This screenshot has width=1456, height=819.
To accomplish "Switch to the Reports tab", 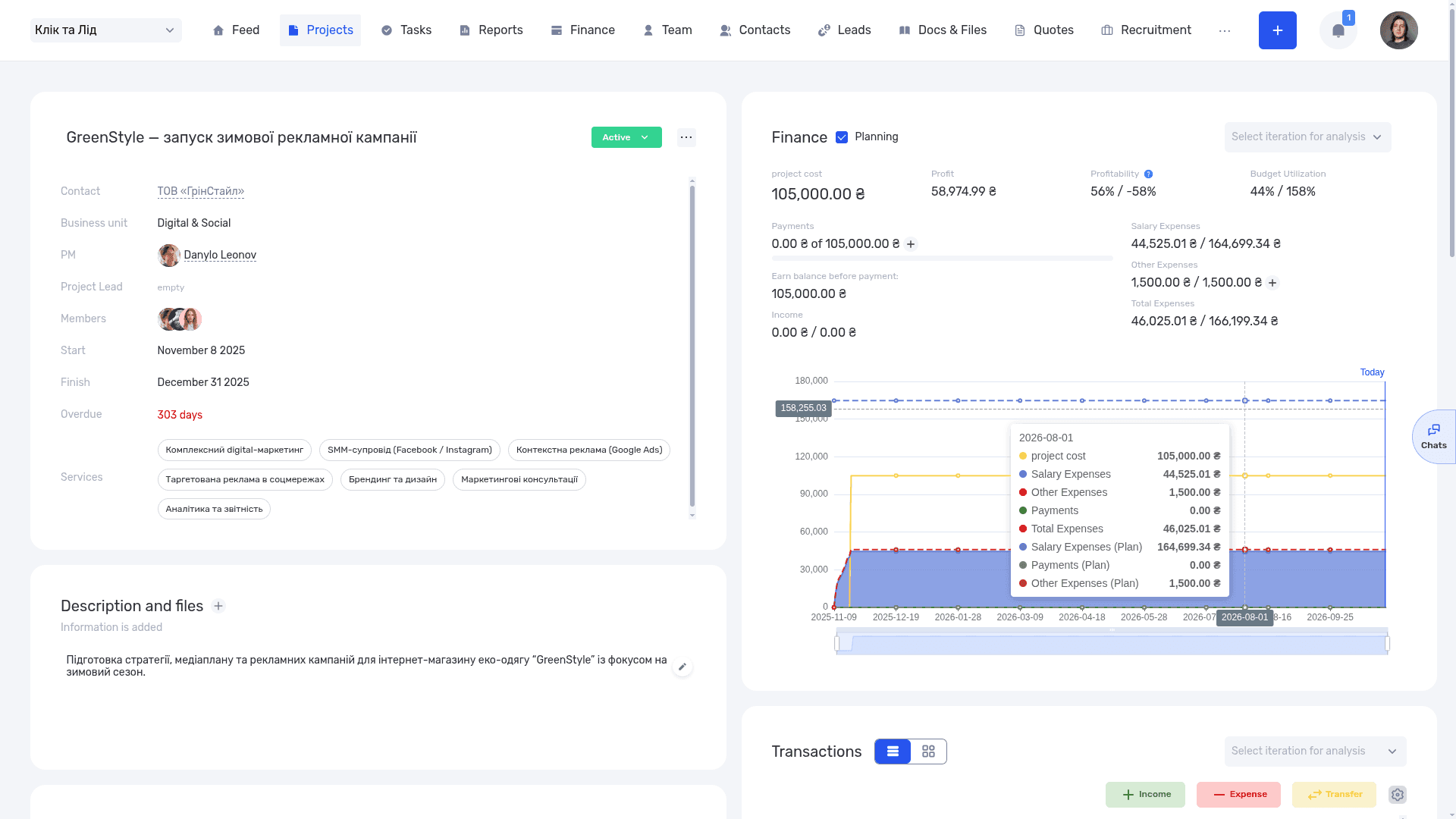I will click(x=491, y=30).
